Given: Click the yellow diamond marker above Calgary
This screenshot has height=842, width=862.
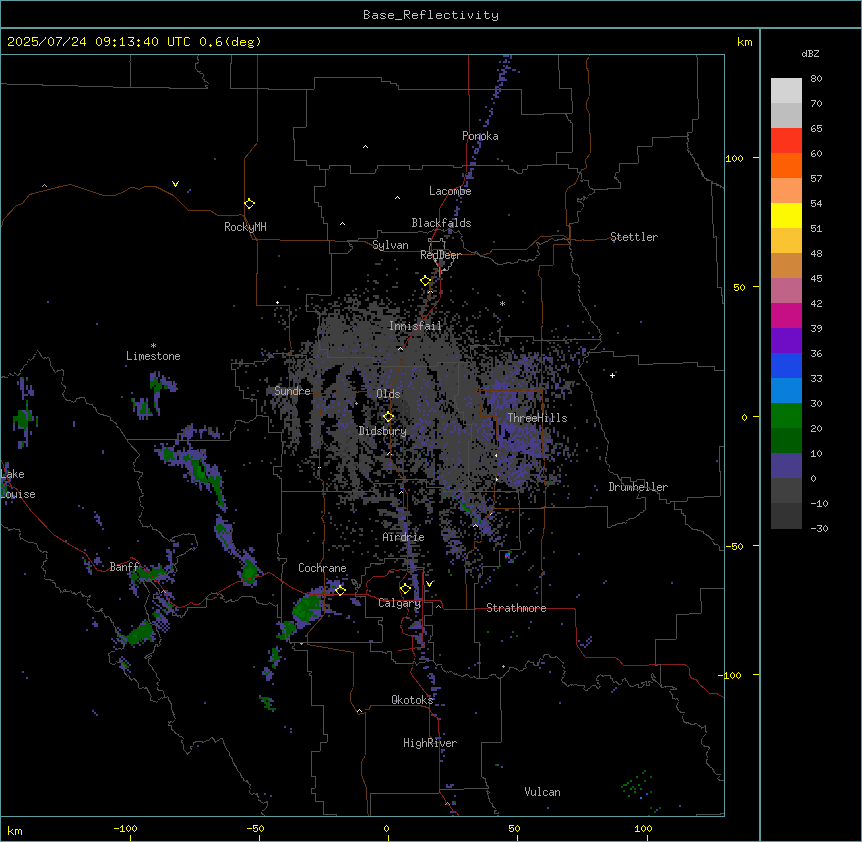Looking at the screenshot, I should pyautogui.click(x=405, y=589).
